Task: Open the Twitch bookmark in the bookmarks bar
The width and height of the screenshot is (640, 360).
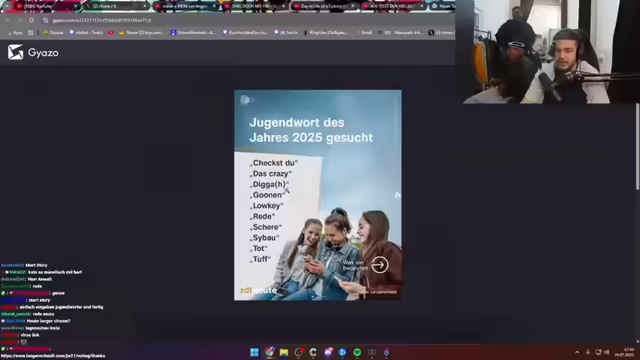Action: pyautogui.click(x=286, y=33)
